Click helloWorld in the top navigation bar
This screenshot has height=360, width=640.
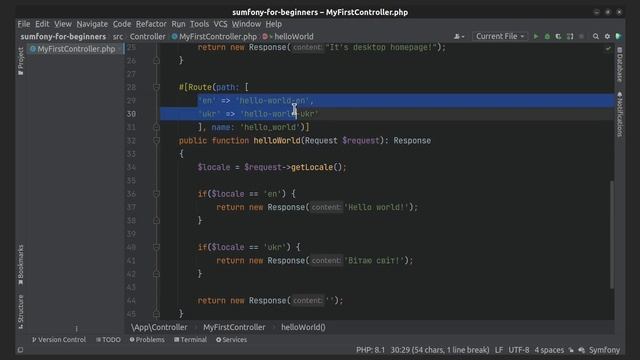pyautogui.click(x=288, y=37)
